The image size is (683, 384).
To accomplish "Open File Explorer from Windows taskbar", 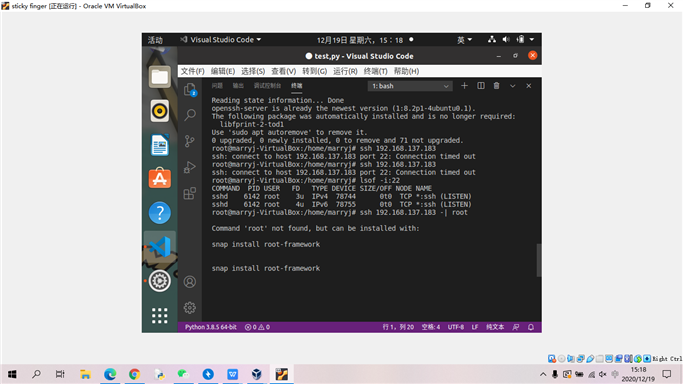I will (85, 374).
